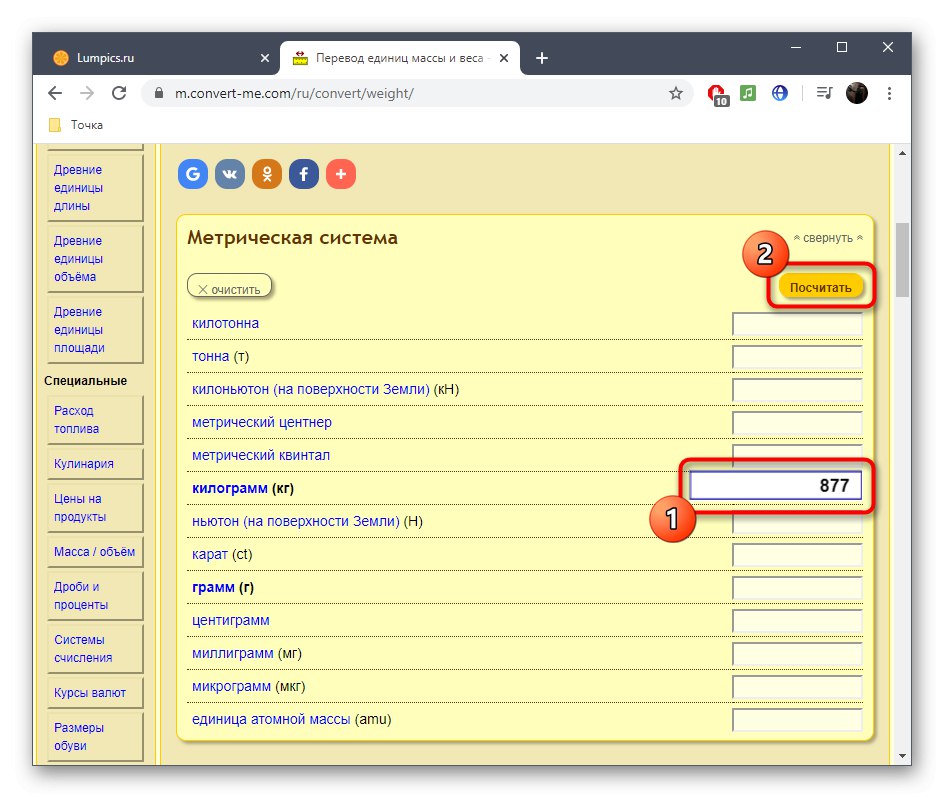Screen dimensions: 944x798
Task: Open Chrome's three-dot menu
Action: click(889, 93)
